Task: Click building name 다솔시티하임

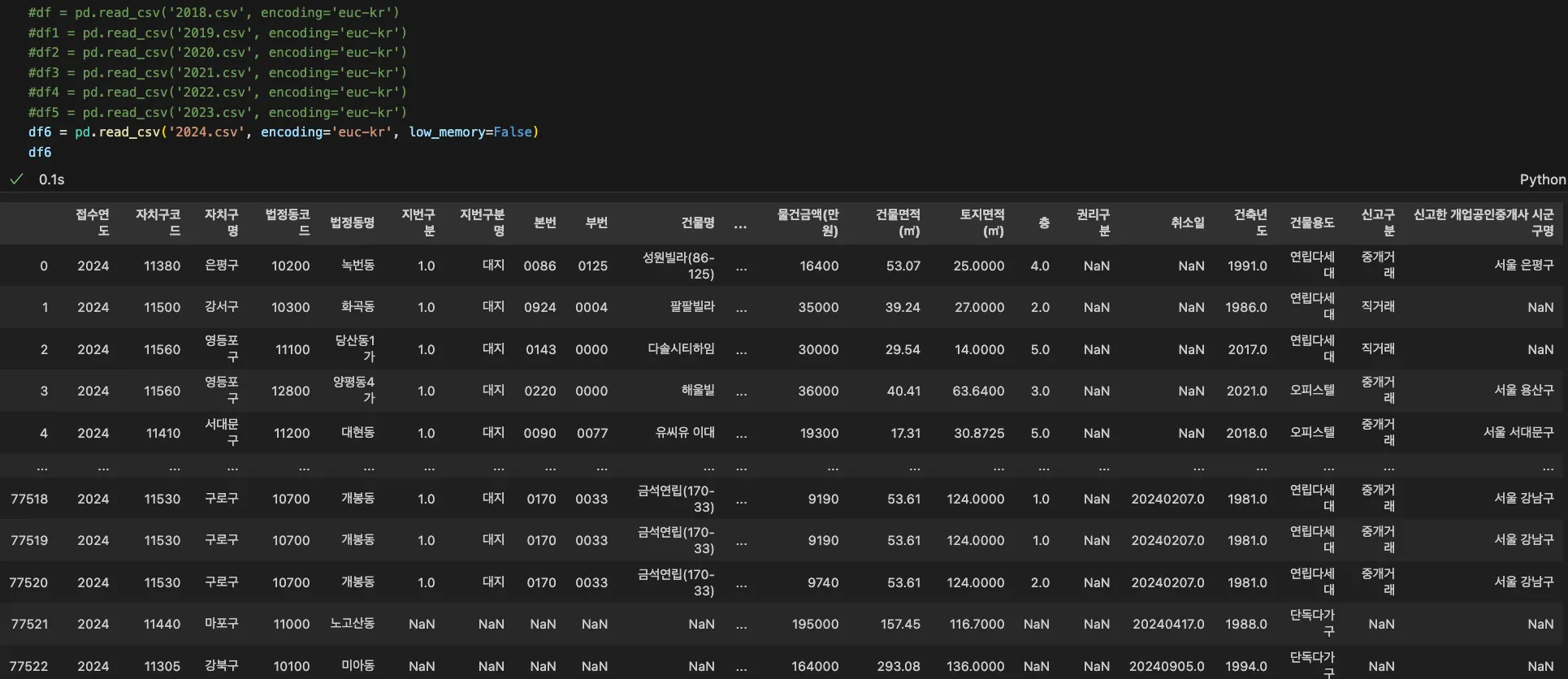Action: [x=681, y=348]
